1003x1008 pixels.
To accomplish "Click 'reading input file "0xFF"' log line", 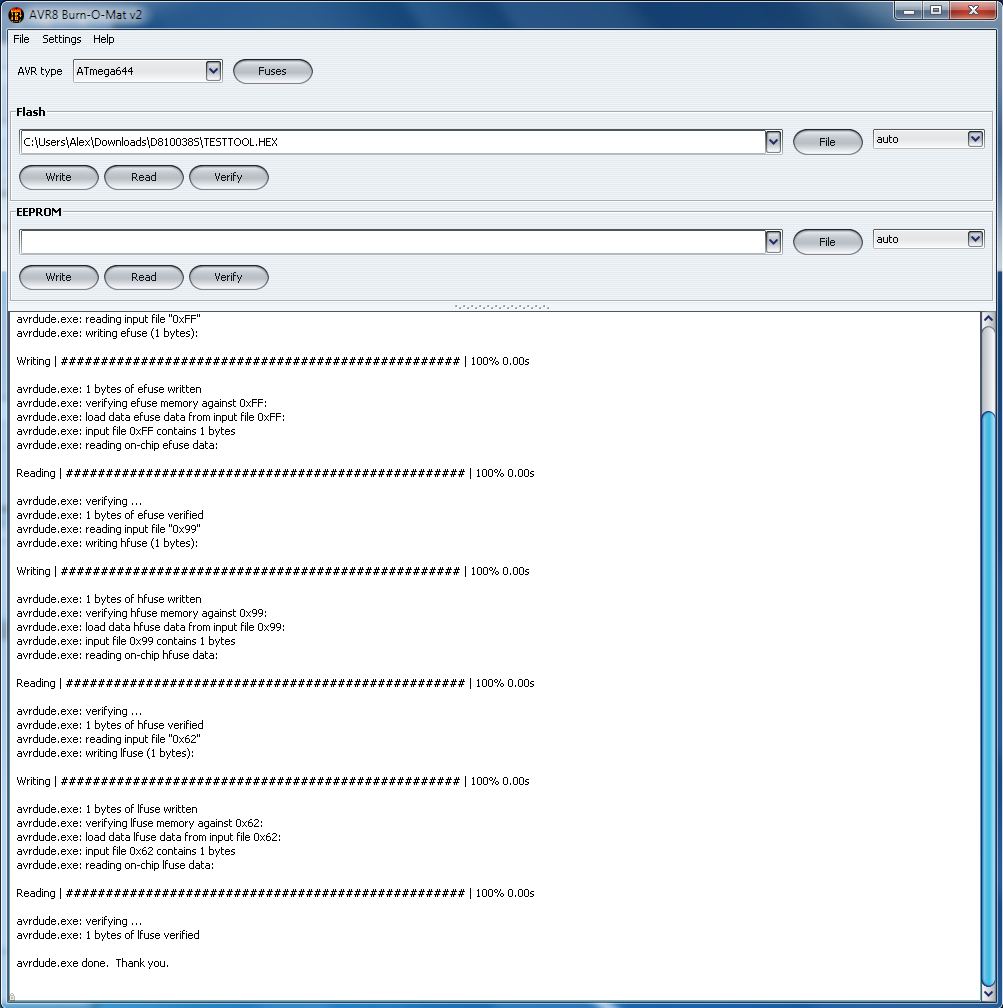I will (x=109, y=319).
